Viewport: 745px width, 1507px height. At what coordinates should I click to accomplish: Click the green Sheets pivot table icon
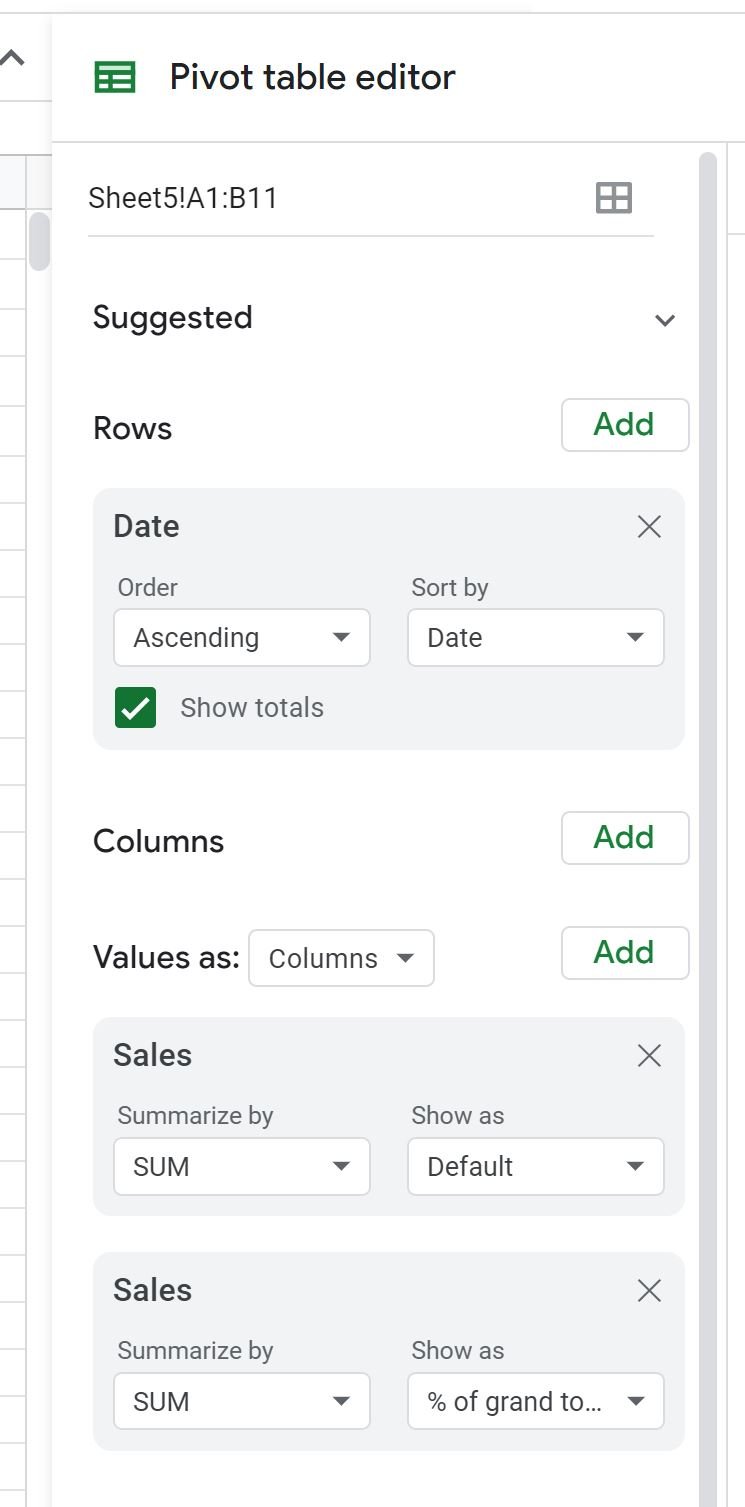[x=115, y=78]
